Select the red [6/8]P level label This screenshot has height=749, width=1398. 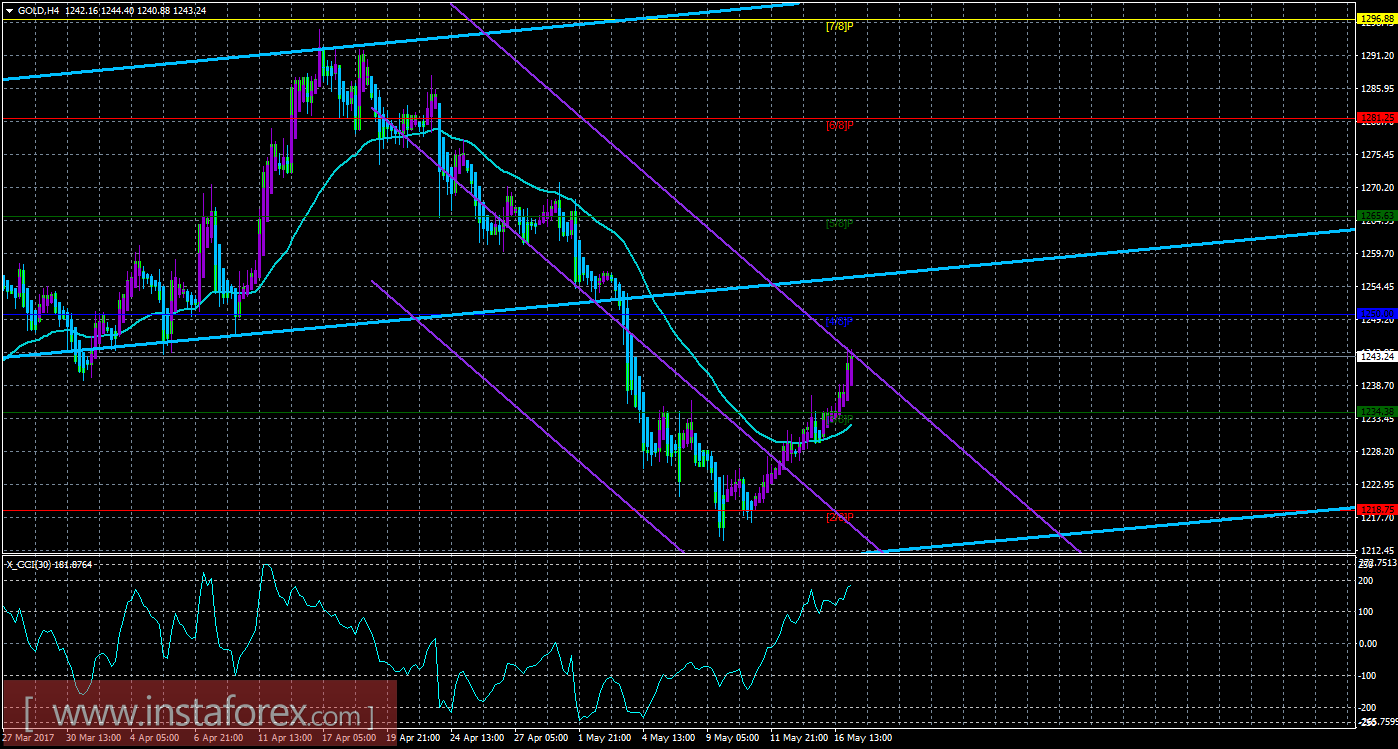(839, 125)
